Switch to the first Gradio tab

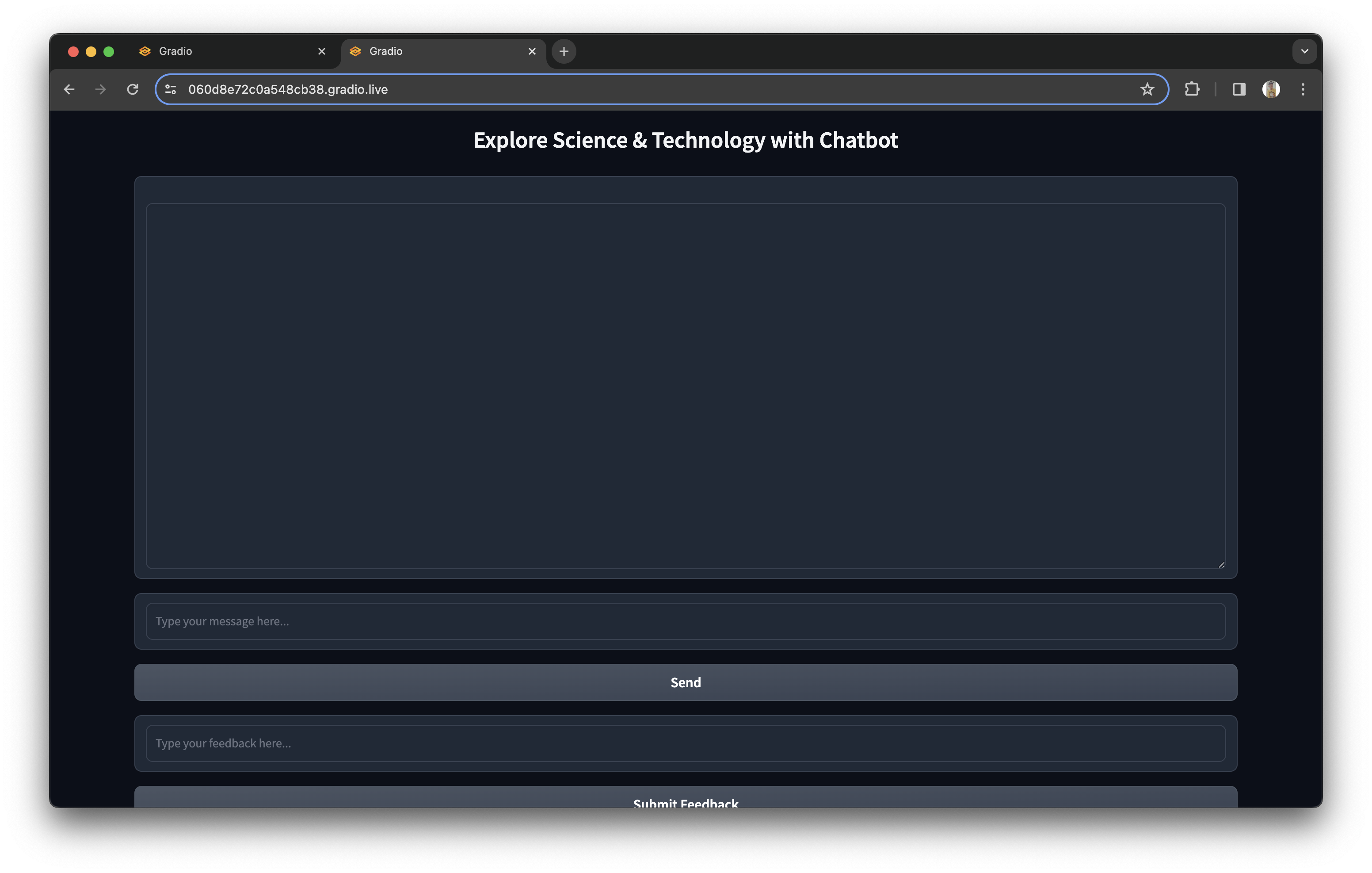pyautogui.click(x=233, y=51)
